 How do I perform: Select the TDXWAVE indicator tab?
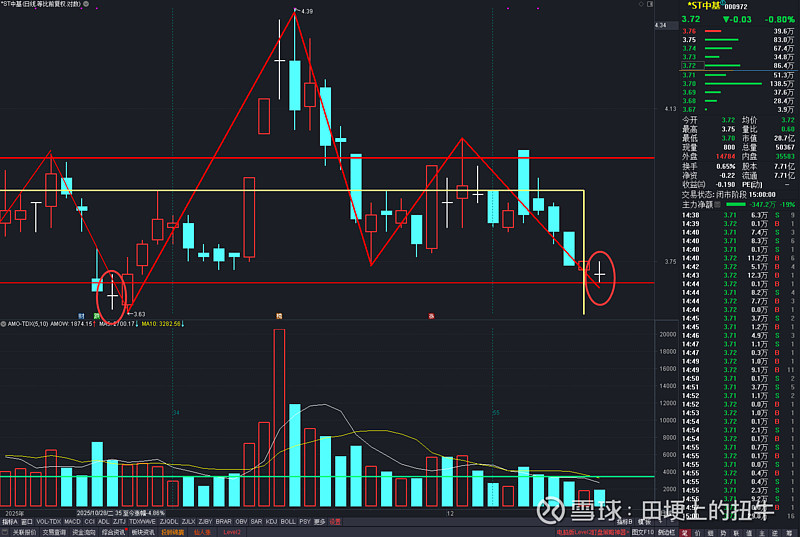tap(142, 522)
